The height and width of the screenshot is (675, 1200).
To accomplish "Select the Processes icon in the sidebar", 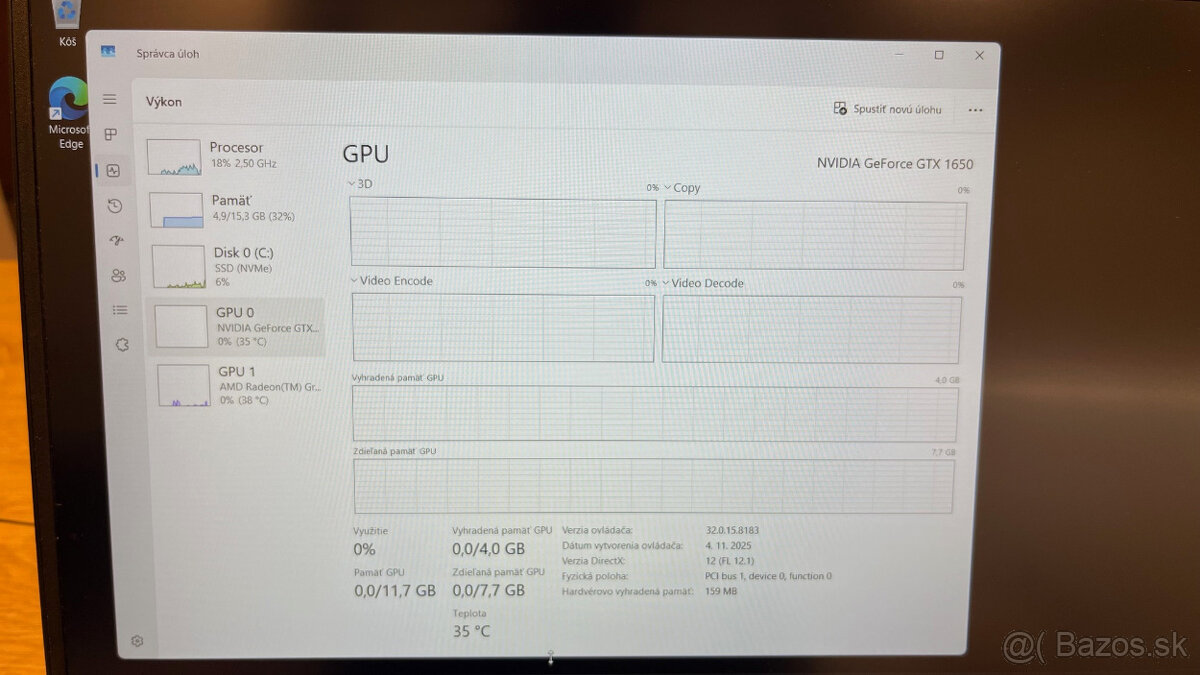I will [x=113, y=134].
